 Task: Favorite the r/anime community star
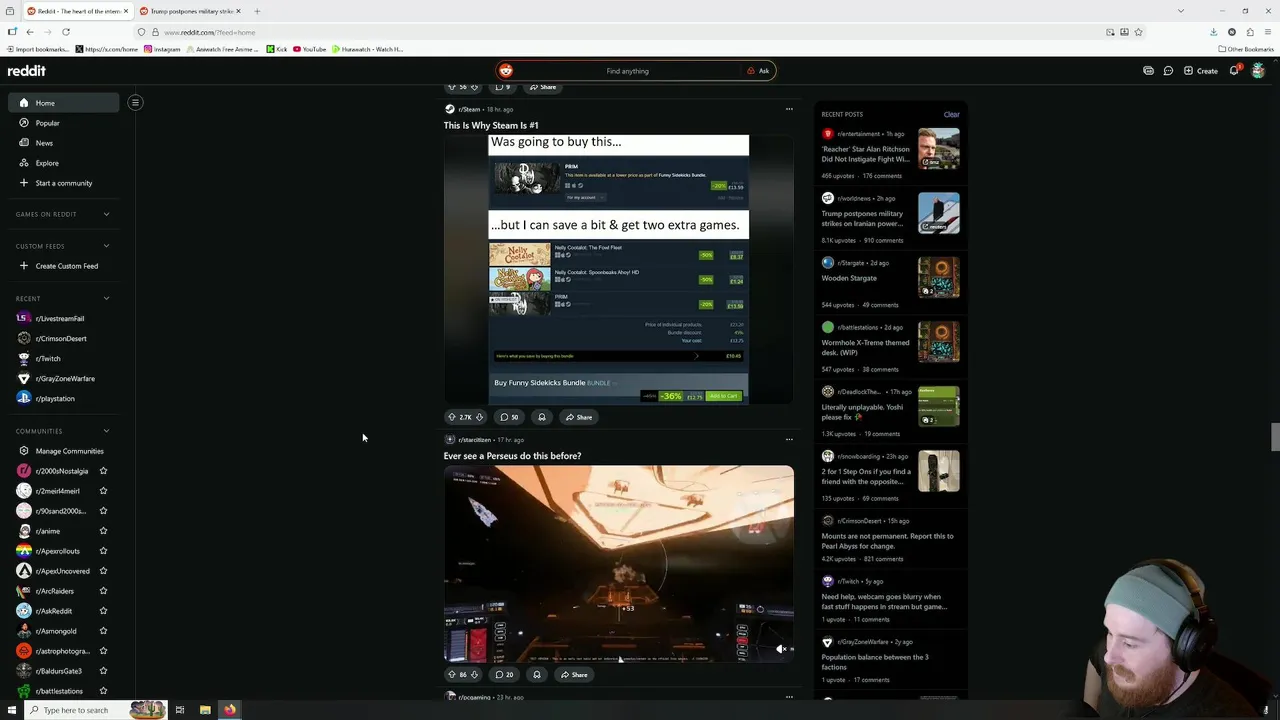pyautogui.click(x=103, y=531)
